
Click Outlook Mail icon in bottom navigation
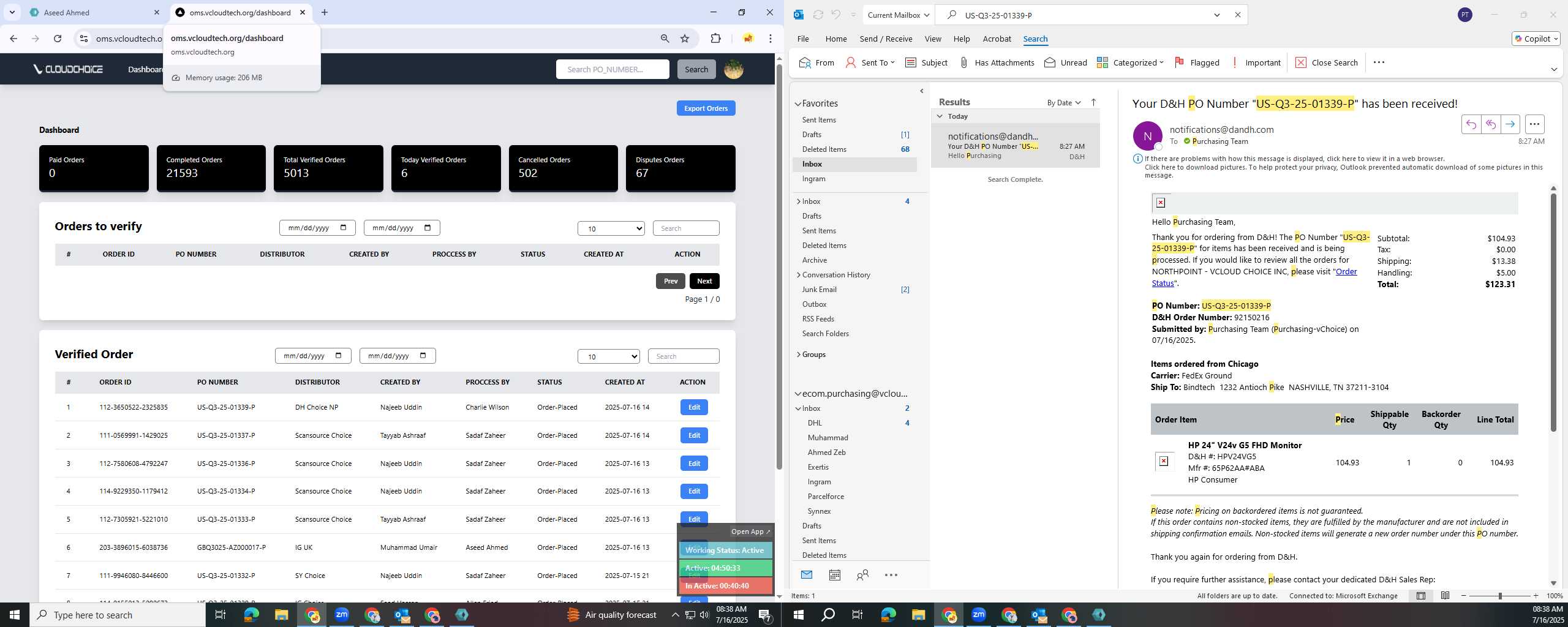click(x=806, y=575)
